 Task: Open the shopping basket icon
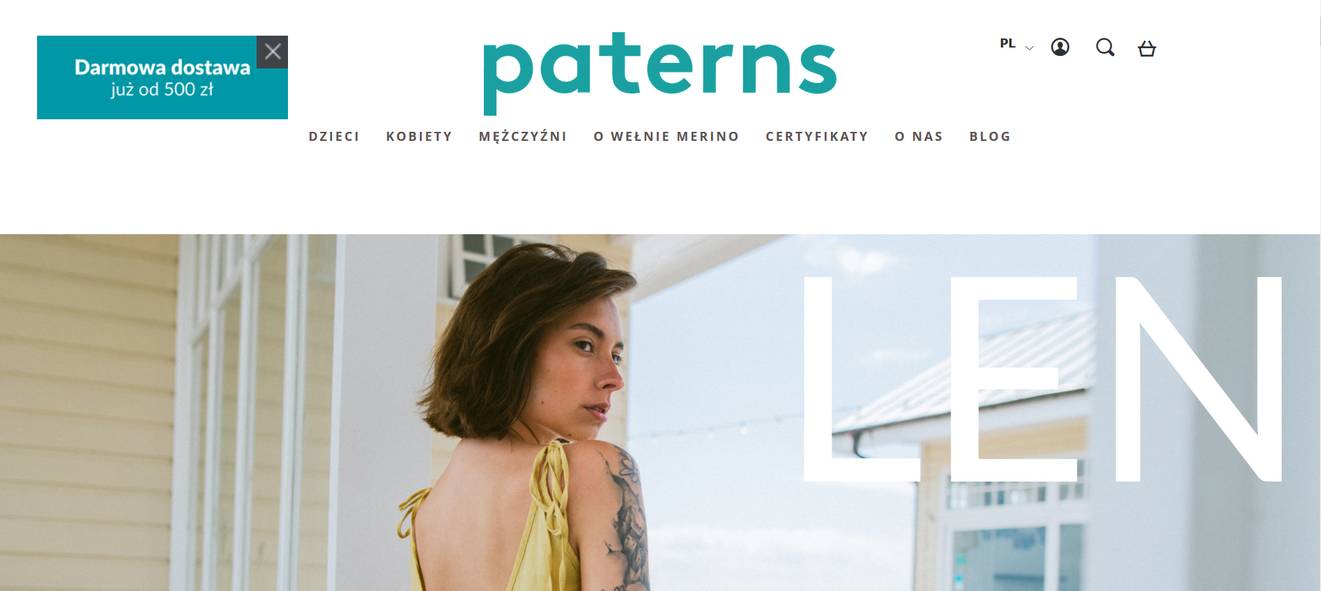click(x=1147, y=47)
